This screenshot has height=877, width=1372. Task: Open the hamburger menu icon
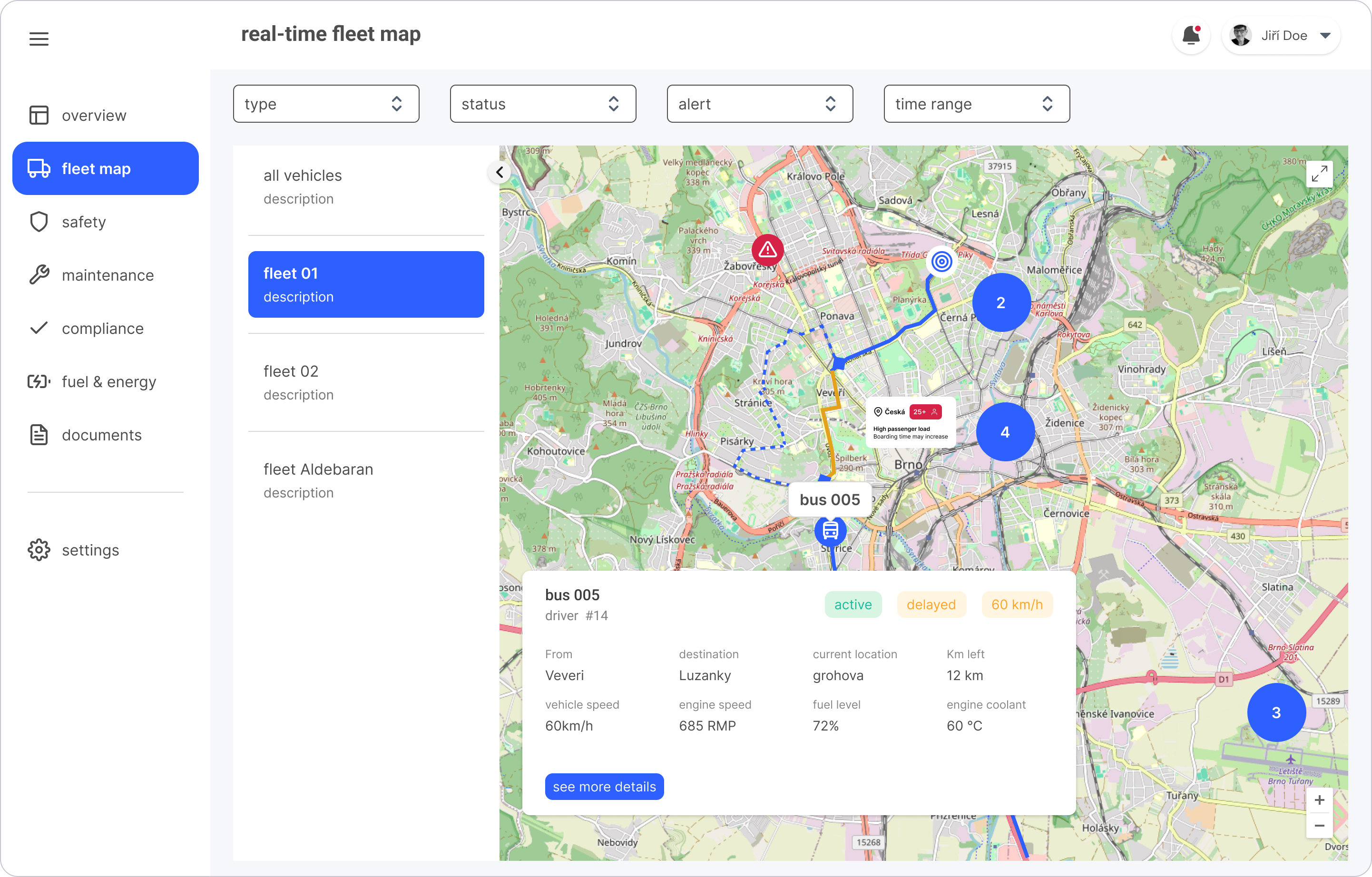click(x=39, y=39)
